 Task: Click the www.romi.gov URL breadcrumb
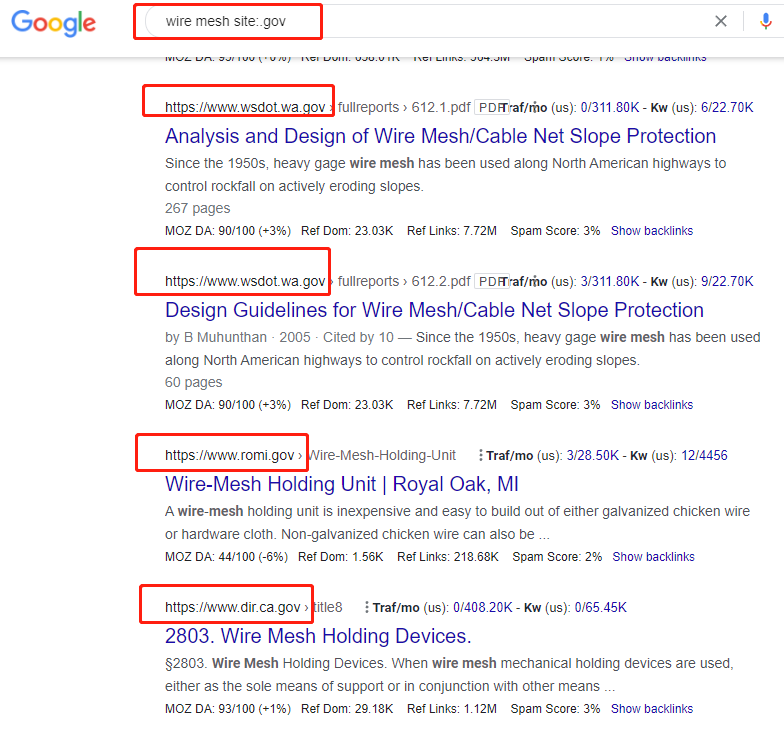coord(230,455)
